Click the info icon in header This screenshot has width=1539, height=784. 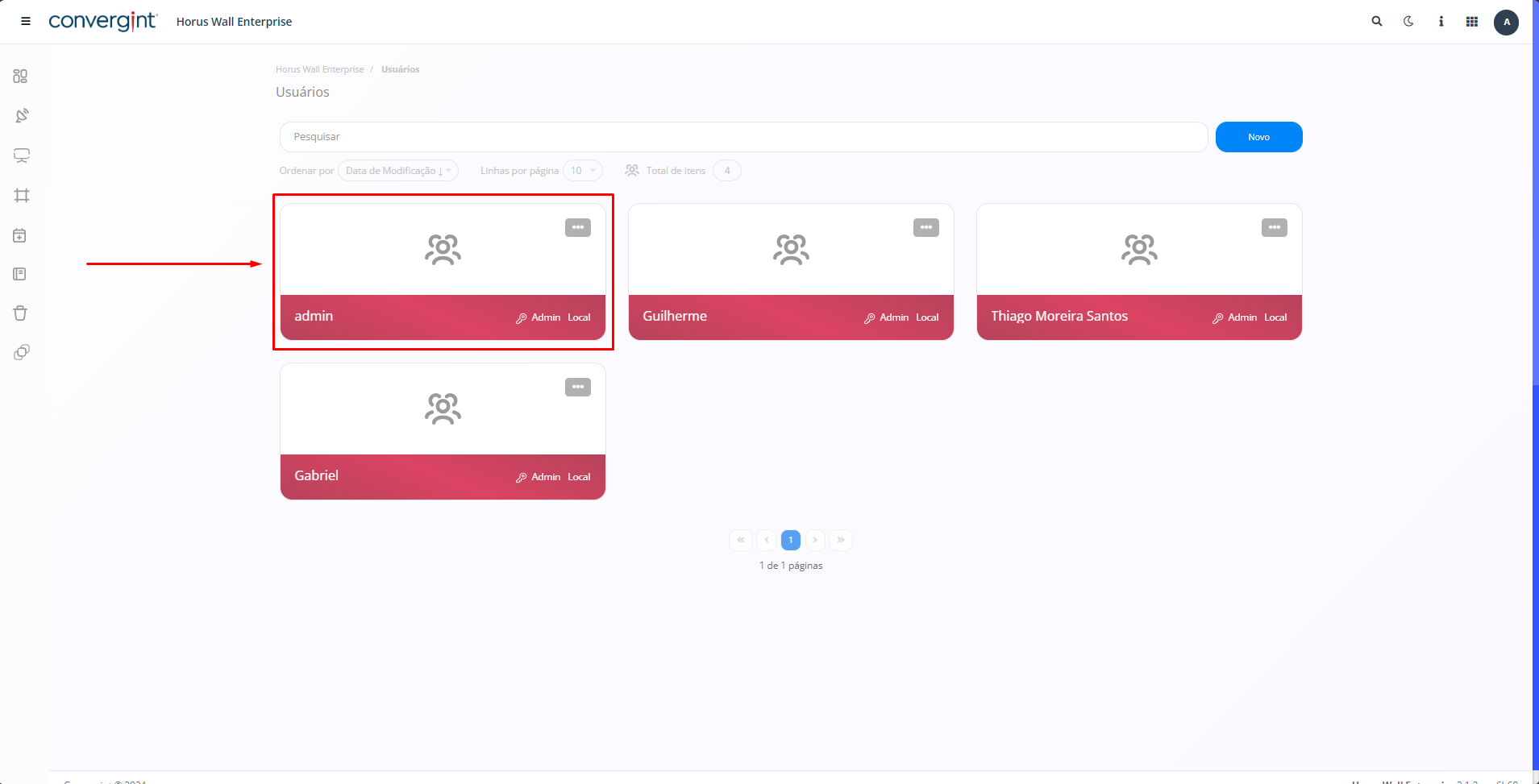point(1441,22)
